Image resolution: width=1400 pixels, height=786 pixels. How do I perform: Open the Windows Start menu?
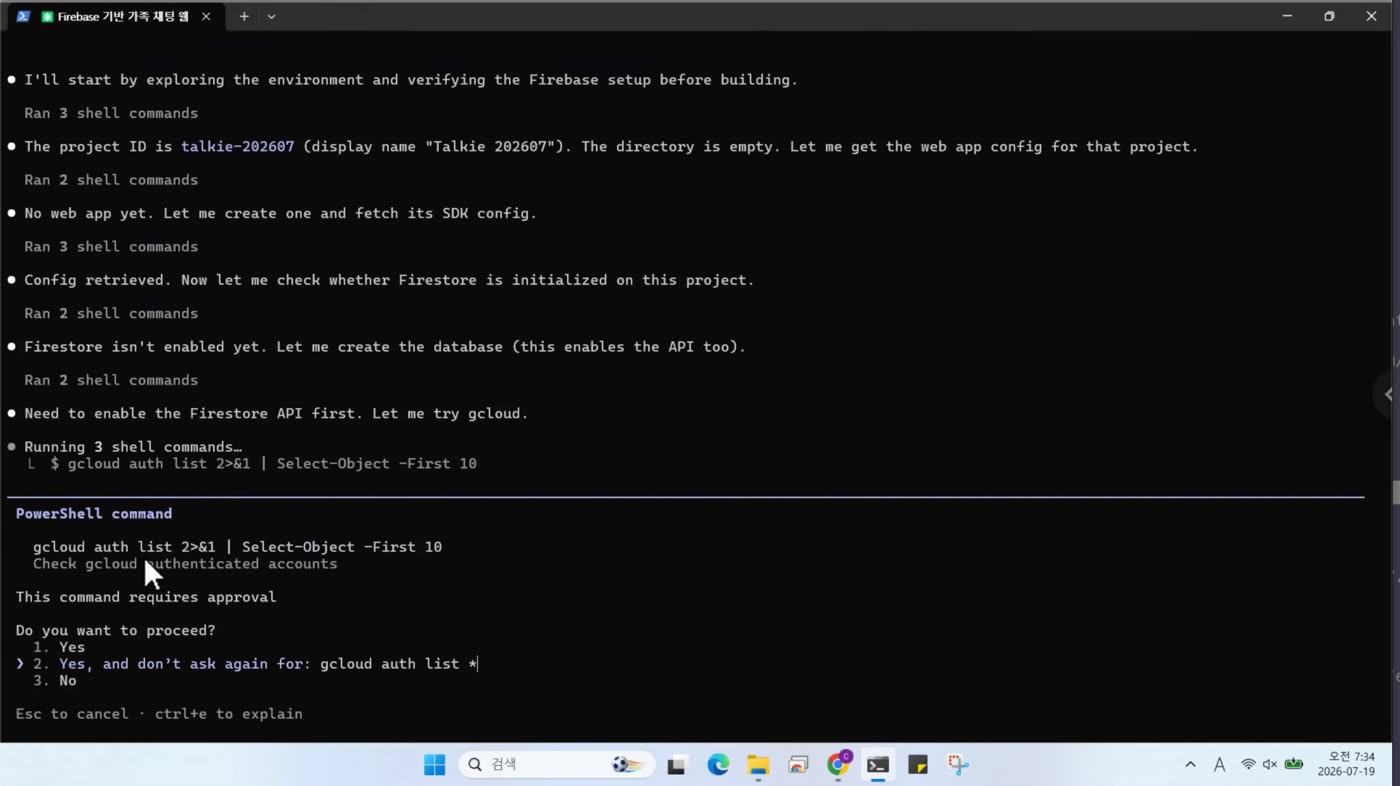tap(434, 765)
